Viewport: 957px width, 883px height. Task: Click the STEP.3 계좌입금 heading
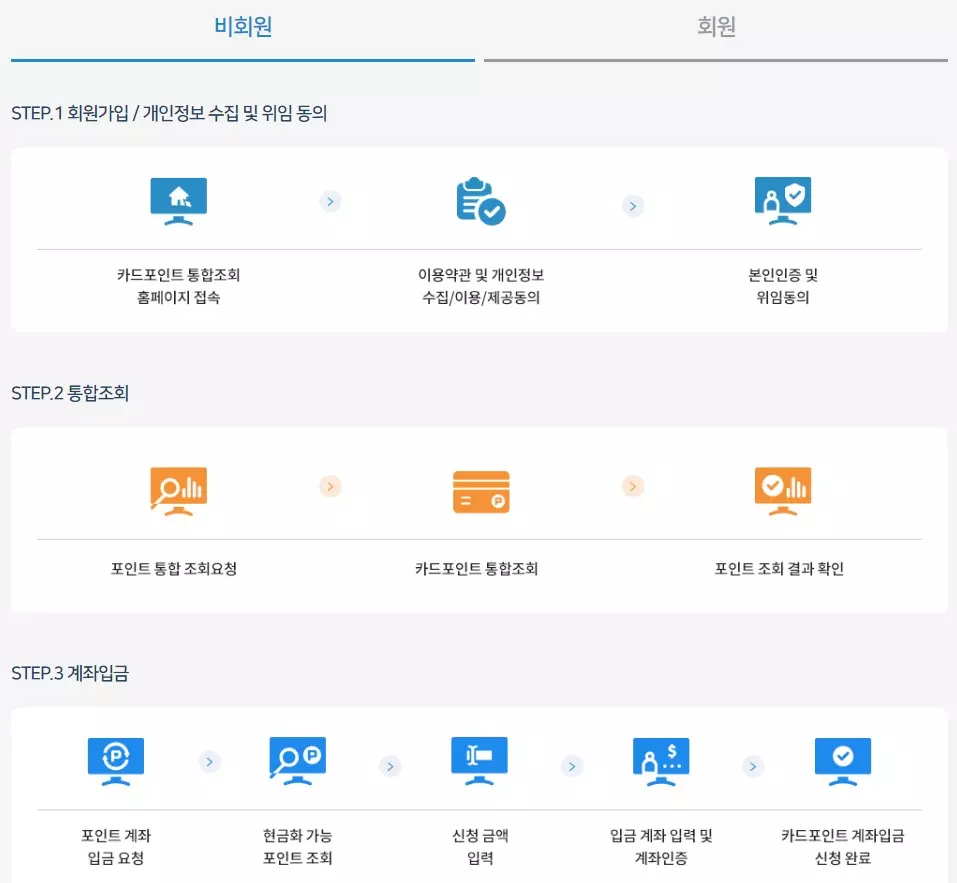pyautogui.click(x=70, y=673)
